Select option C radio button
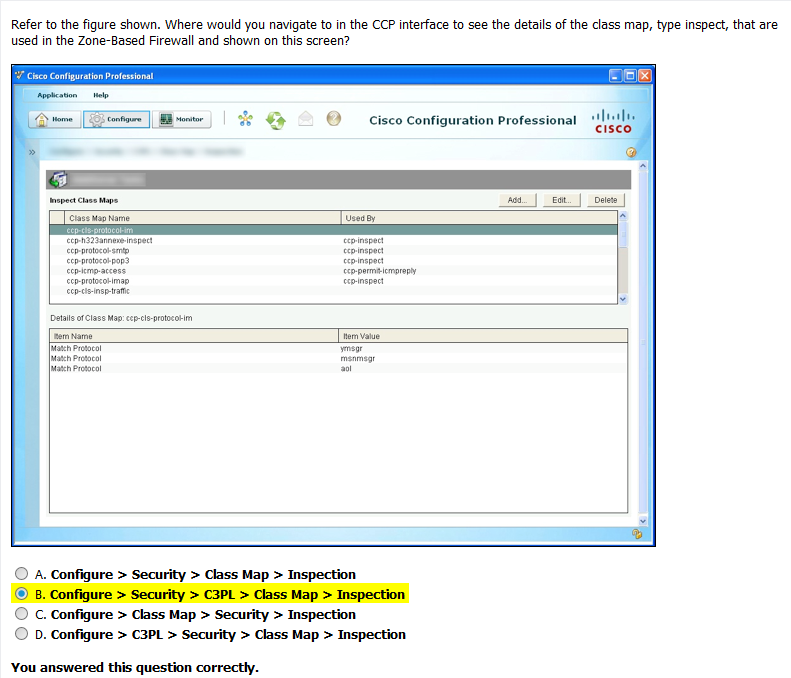 click(21, 613)
